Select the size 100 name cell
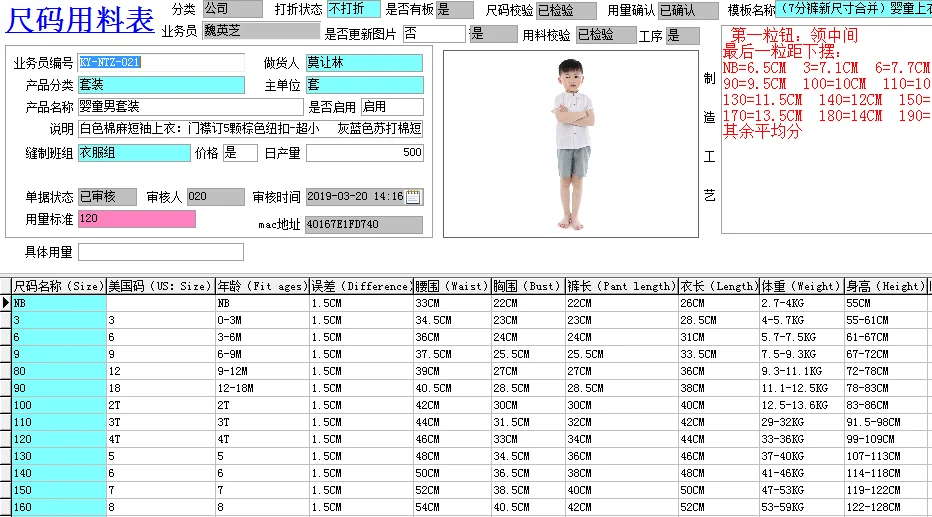This screenshot has height=517, width=932. 59,405
